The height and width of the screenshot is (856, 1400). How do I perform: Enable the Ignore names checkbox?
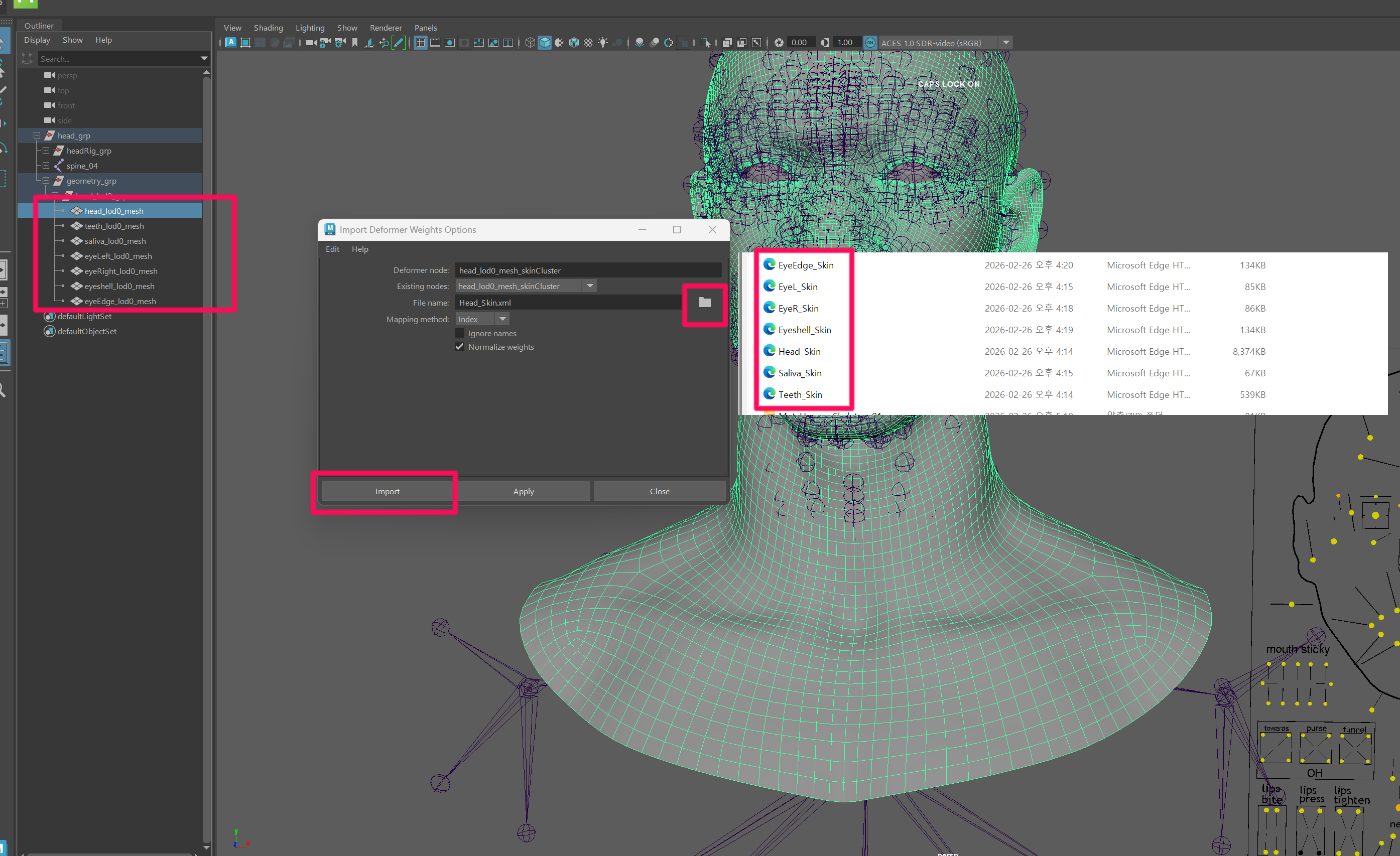pyautogui.click(x=460, y=333)
